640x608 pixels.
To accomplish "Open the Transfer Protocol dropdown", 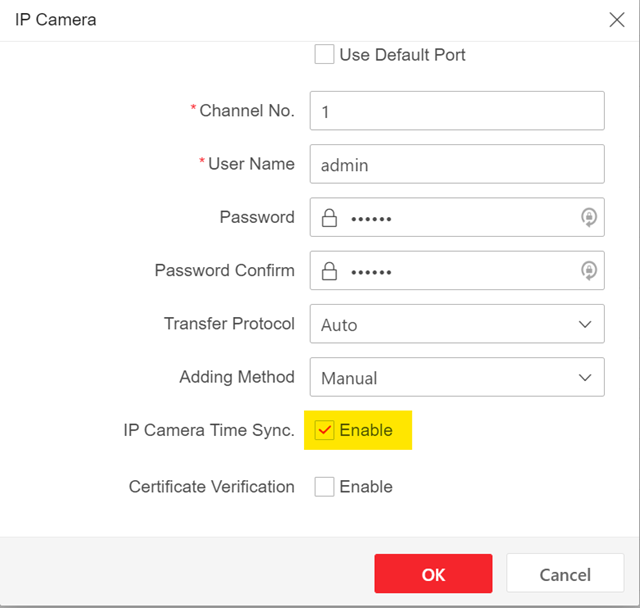I will [456, 324].
